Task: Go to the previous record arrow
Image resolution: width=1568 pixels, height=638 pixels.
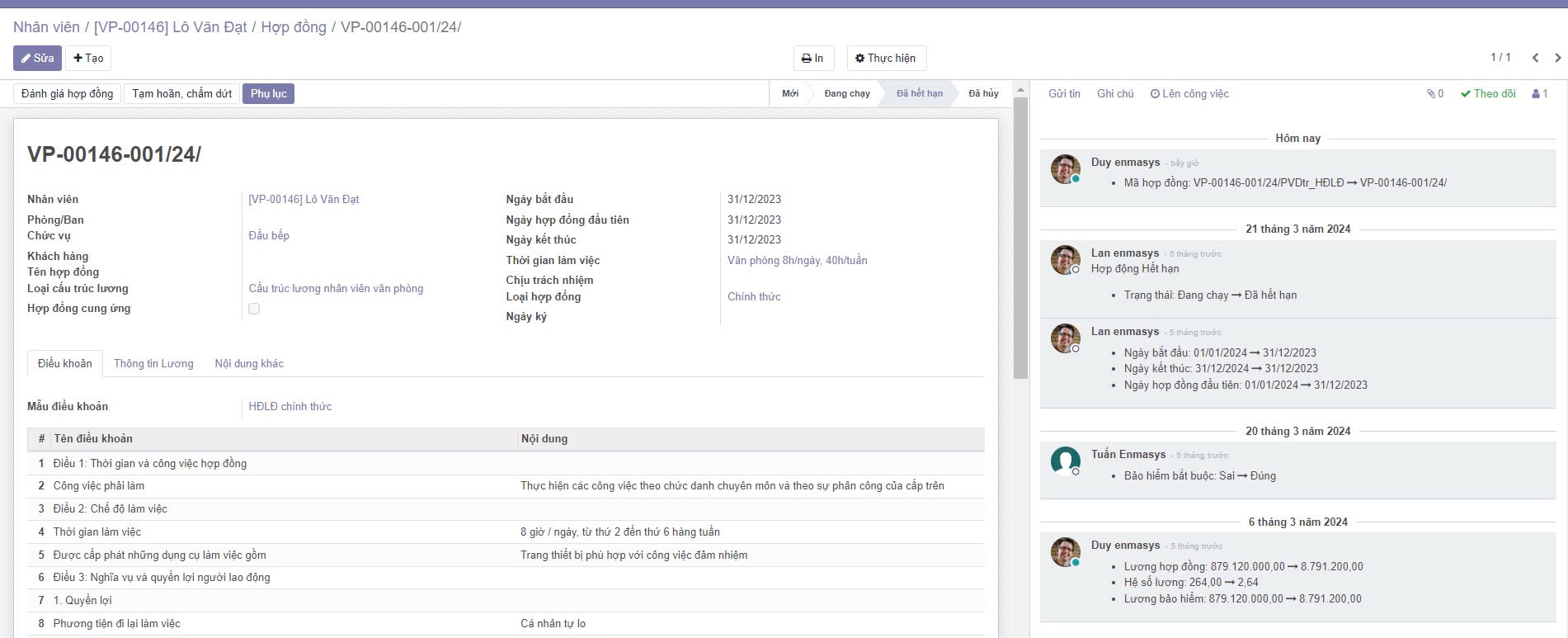Action: point(1535,58)
